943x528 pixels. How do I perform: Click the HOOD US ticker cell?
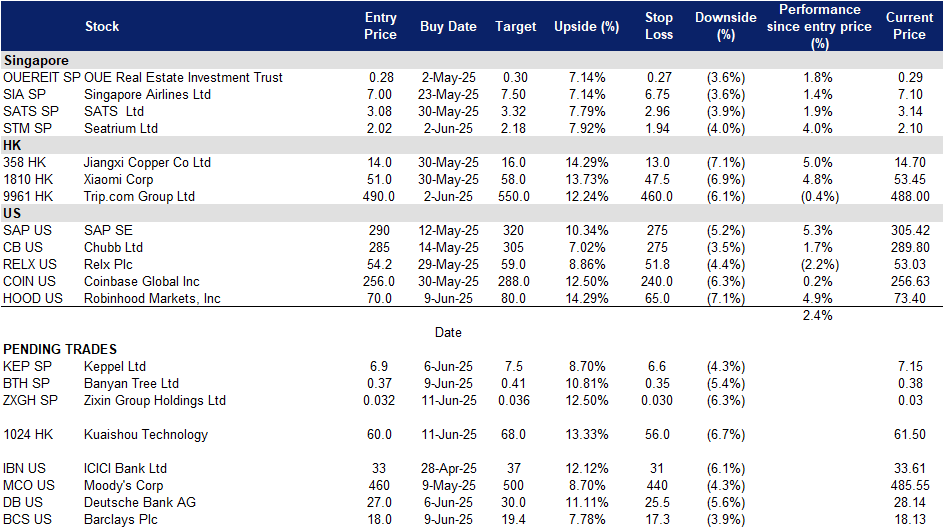pos(32,298)
